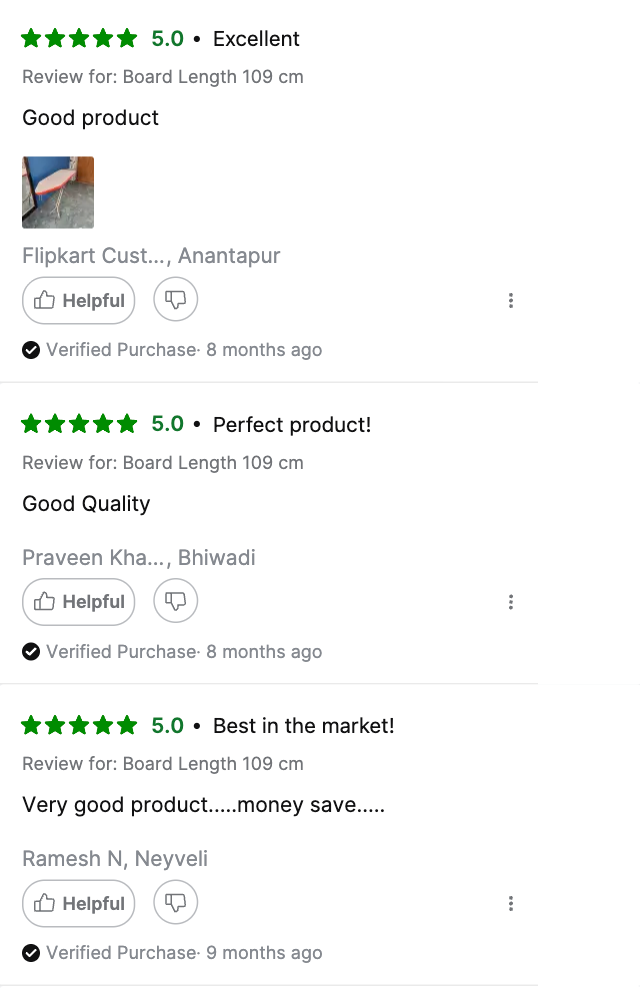Click the Verified Purchase badge under Anantapur review
Image resolution: width=640 pixels, height=992 pixels.
31,350
